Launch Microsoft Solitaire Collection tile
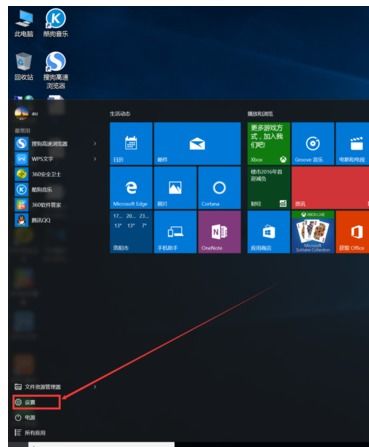Viewport: 369px width, 447px height. 313,232
